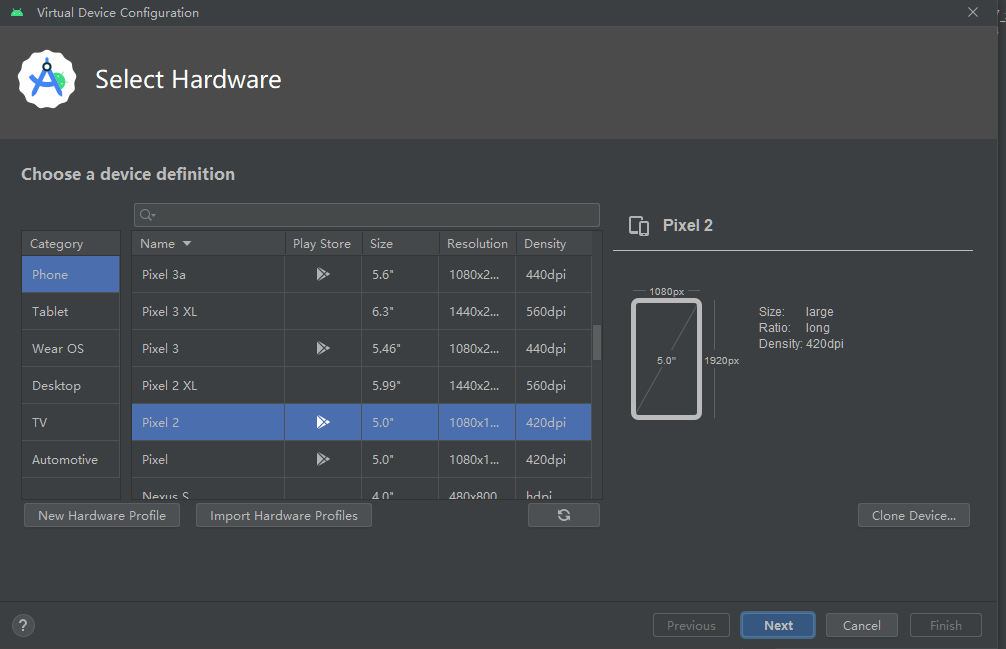Click the New Hardware Profile button
1006x649 pixels.
(x=101, y=514)
